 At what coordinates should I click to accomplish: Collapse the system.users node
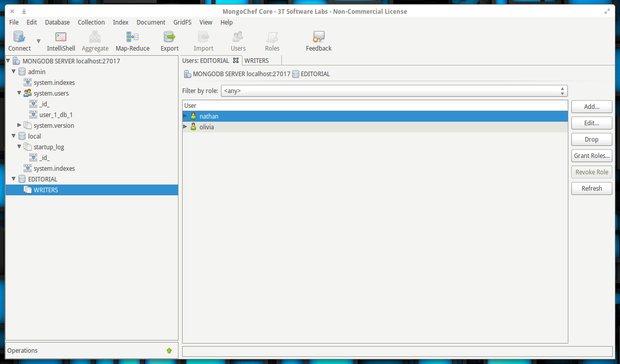[x=19, y=93]
